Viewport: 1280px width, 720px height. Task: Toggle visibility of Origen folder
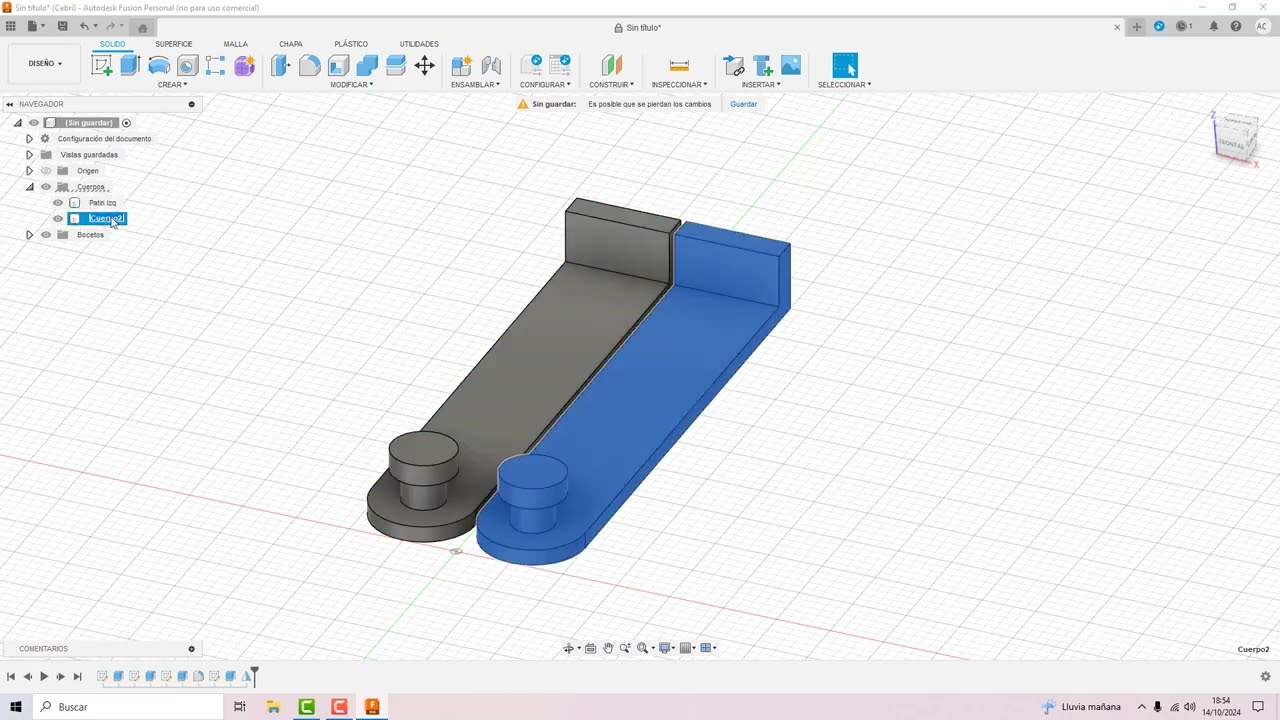46,171
